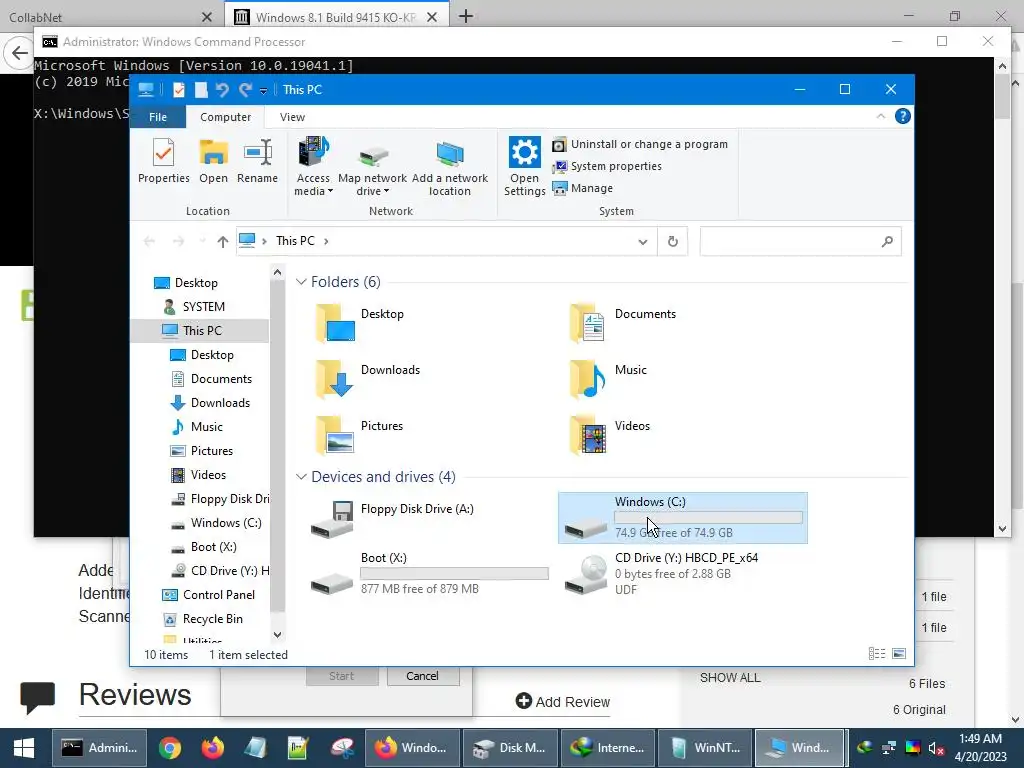Open Chrome from the taskbar

[x=170, y=748]
